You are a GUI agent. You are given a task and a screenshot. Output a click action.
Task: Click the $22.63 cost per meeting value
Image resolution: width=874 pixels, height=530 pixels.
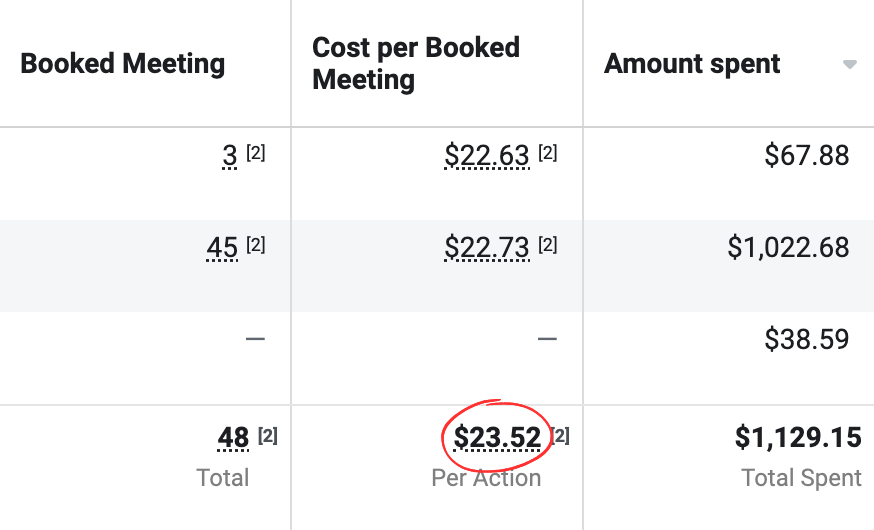[487, 156]
